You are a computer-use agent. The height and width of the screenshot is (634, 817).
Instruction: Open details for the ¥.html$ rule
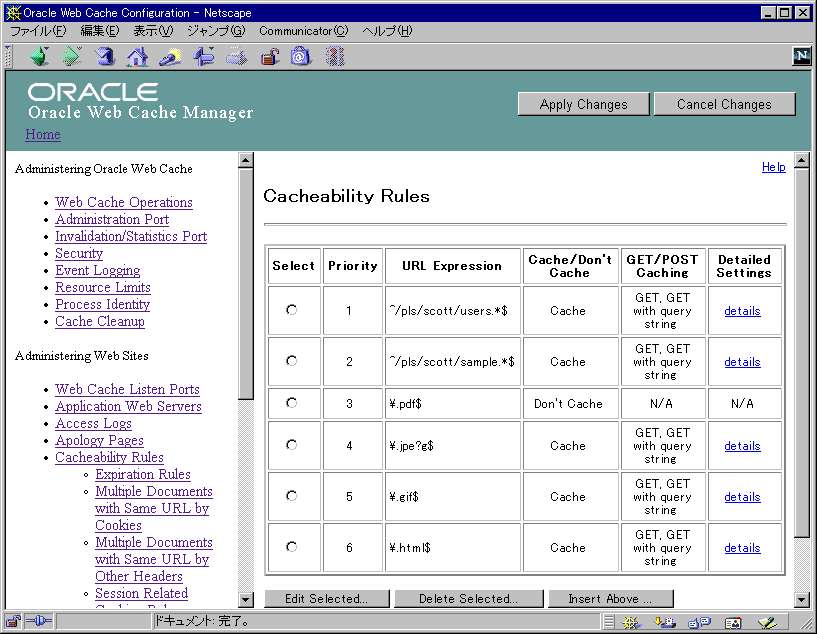pyautogui.click(x=742, y=548)
